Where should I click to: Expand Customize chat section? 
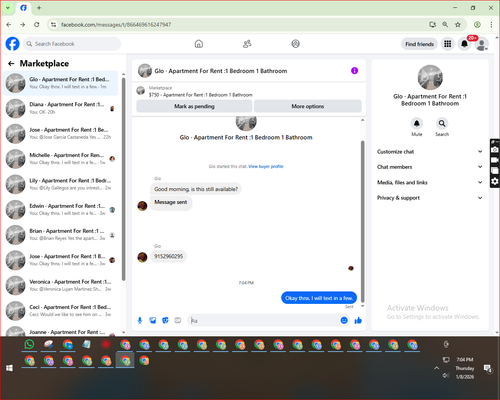point(430,152)
